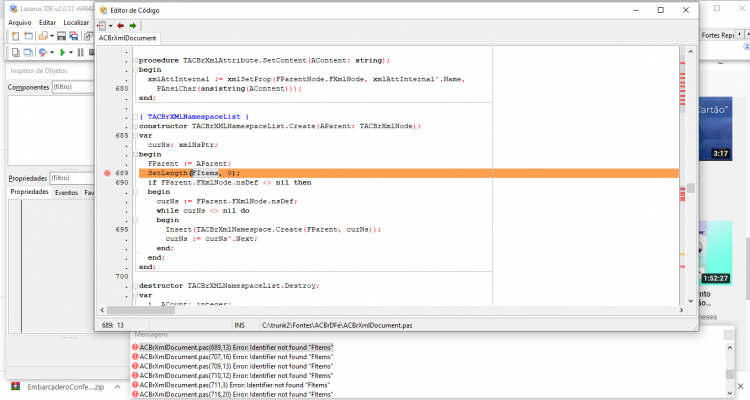Click the INS insert mode indicator in the status bar
This screenshot has height=400, width=750.
(239, 325)
